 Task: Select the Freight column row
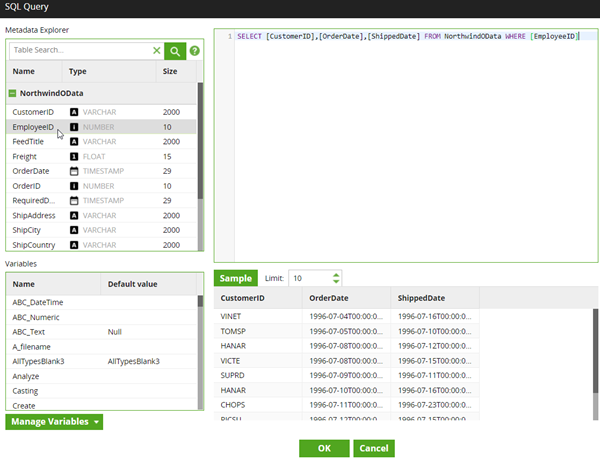[101, 156]
